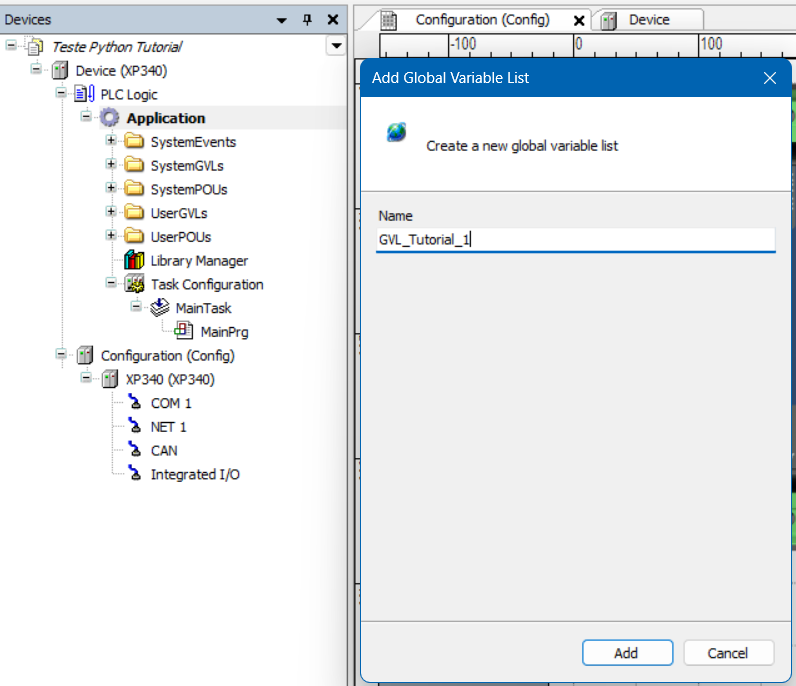Close the Add Global Variable List dialog
Screen dimensions: 796x686
pyautogui.click(x=770, y=78)
